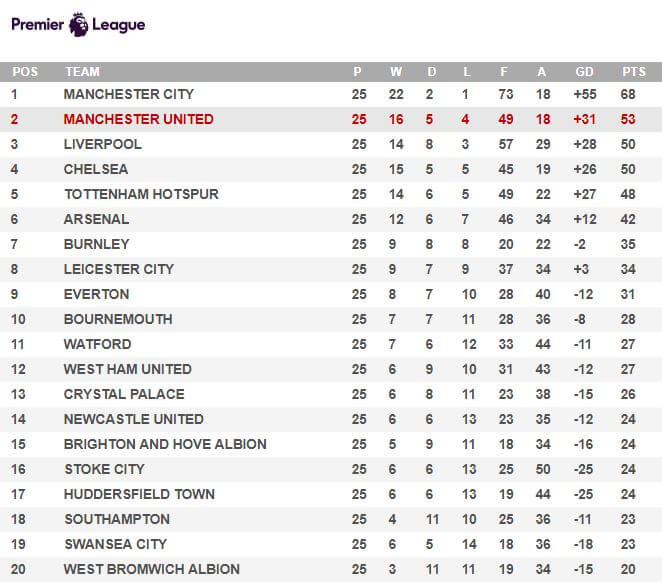662x587 pixels.
Task: Open the Liverpool team name
Action: tap(103, 144)
